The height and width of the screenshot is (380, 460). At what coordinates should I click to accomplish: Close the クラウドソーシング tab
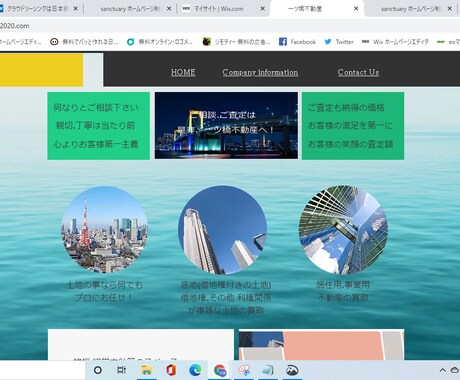76,9
